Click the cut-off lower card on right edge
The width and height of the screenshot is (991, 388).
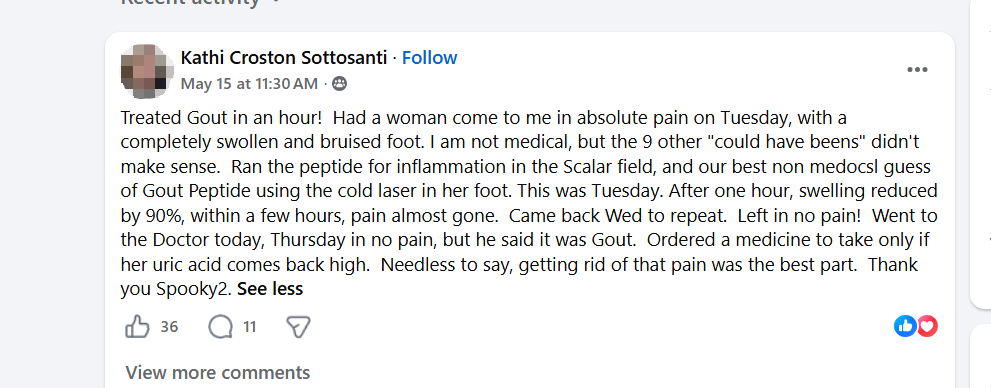pos(980,355)
